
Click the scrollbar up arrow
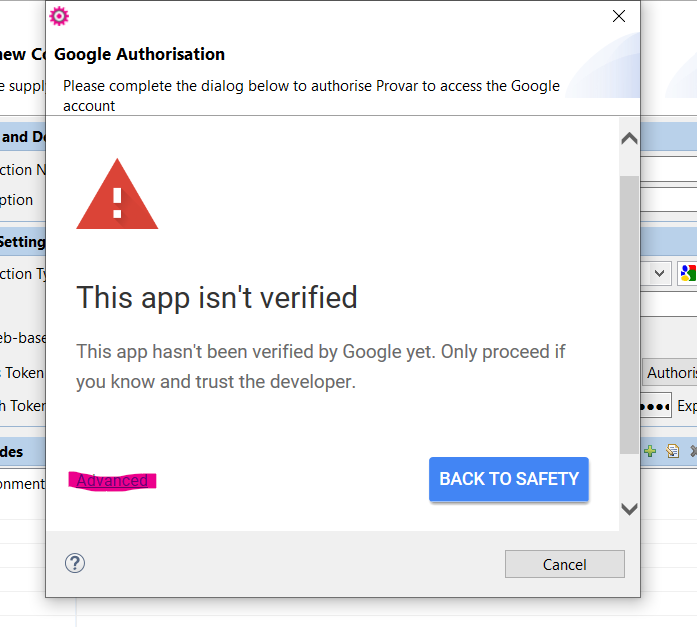(629, 139)
